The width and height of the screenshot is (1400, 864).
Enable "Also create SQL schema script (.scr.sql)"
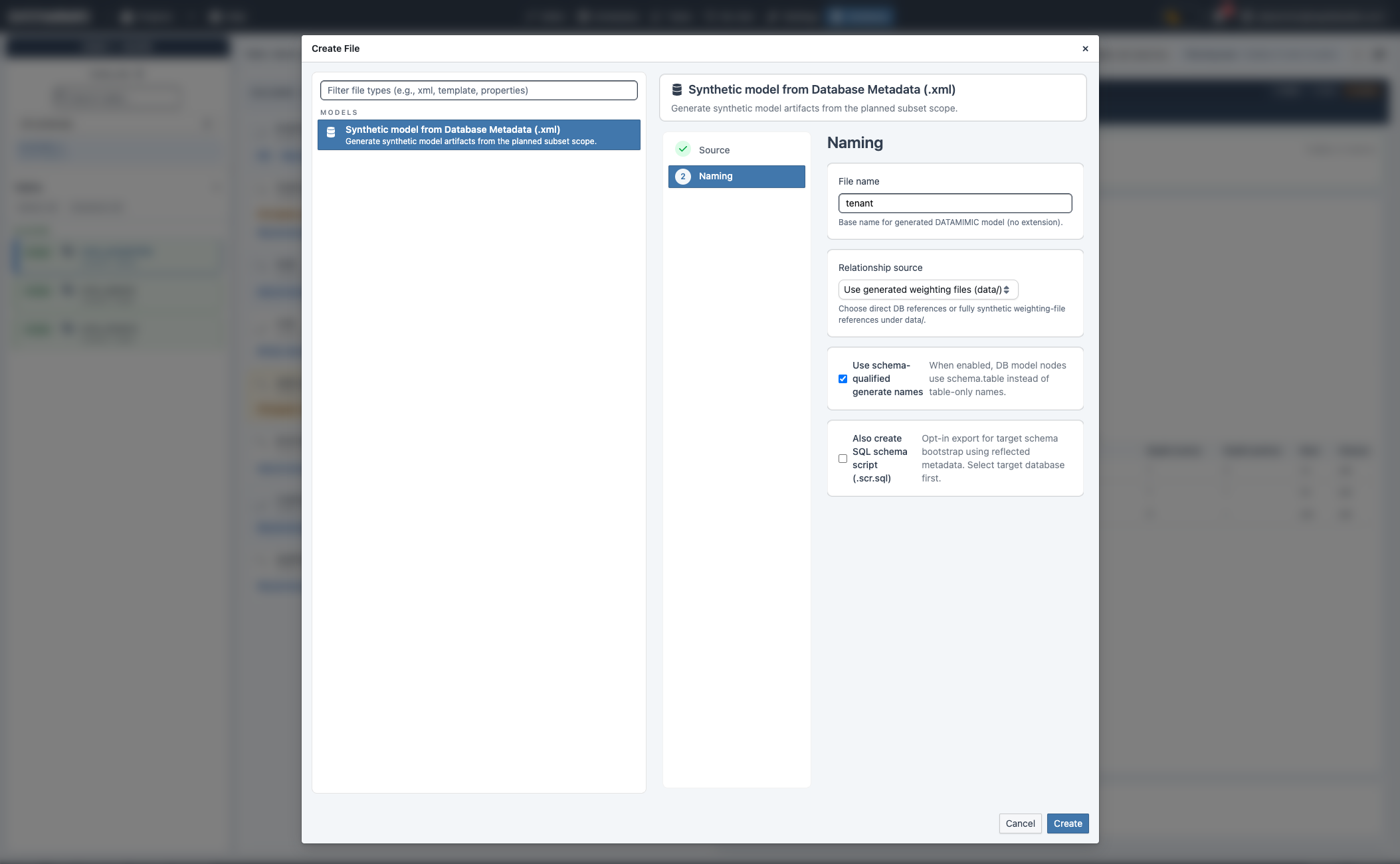point(843,458)
